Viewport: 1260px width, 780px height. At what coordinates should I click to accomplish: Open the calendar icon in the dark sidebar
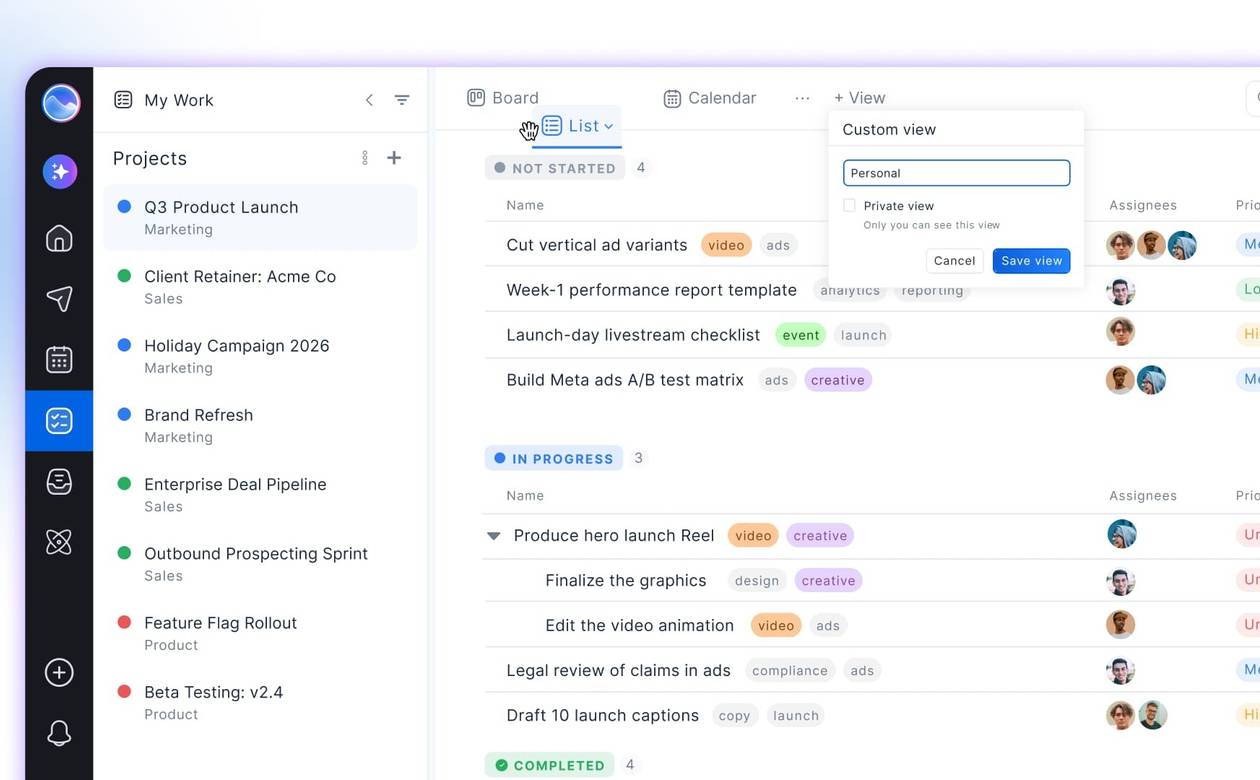click(59, 359)
